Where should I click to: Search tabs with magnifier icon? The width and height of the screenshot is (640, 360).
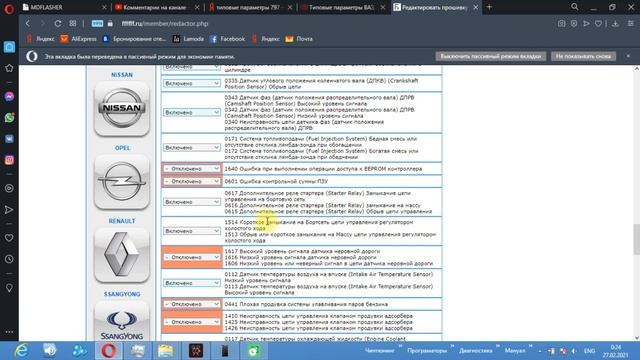tap(575, 7)
